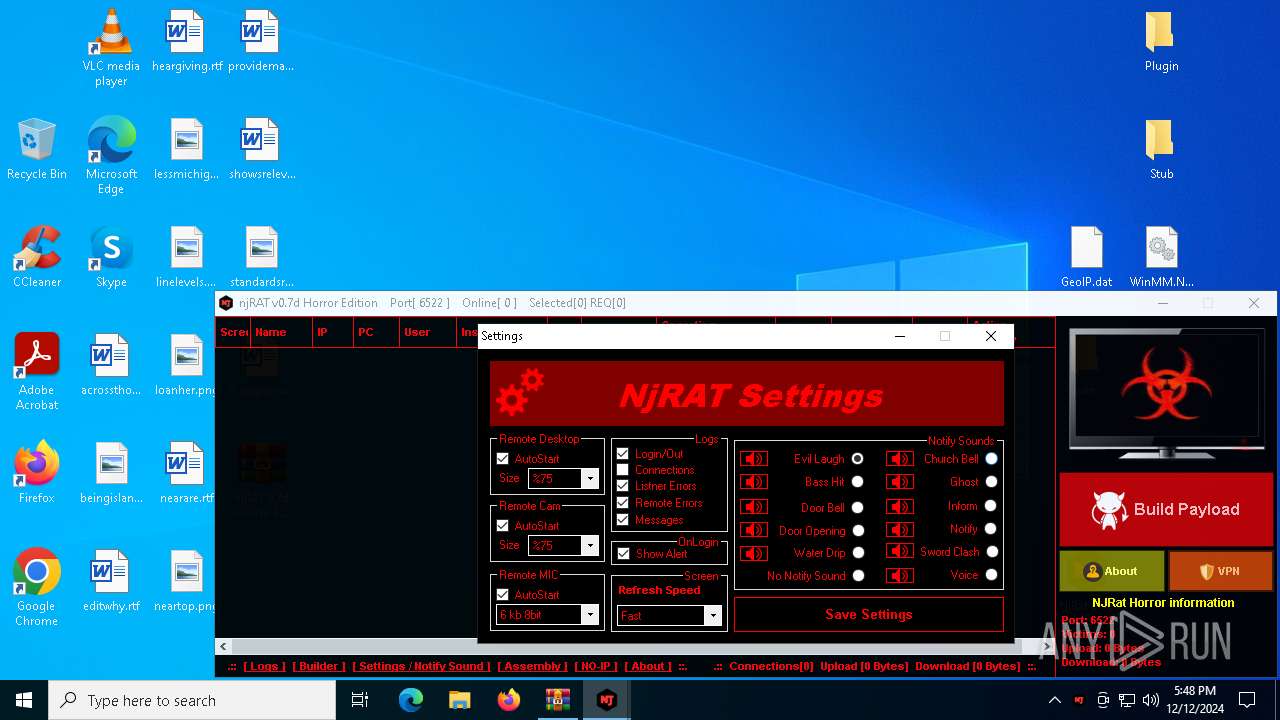Open Settings / Notify Sound tab
The width and height of the screenshot is (1280, 720).
(x=421, y=666)
